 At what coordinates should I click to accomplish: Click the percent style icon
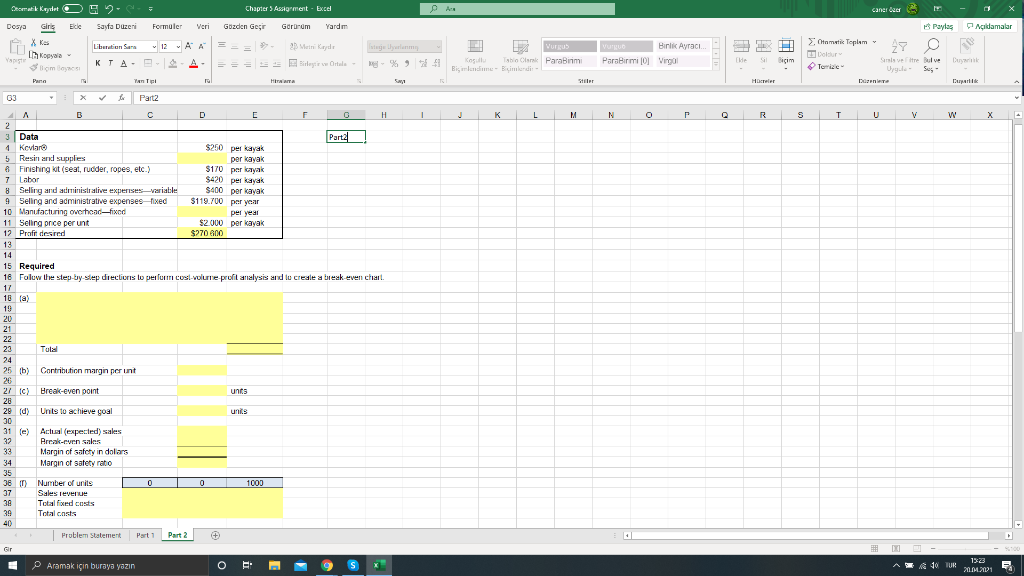tap(394, 64)
